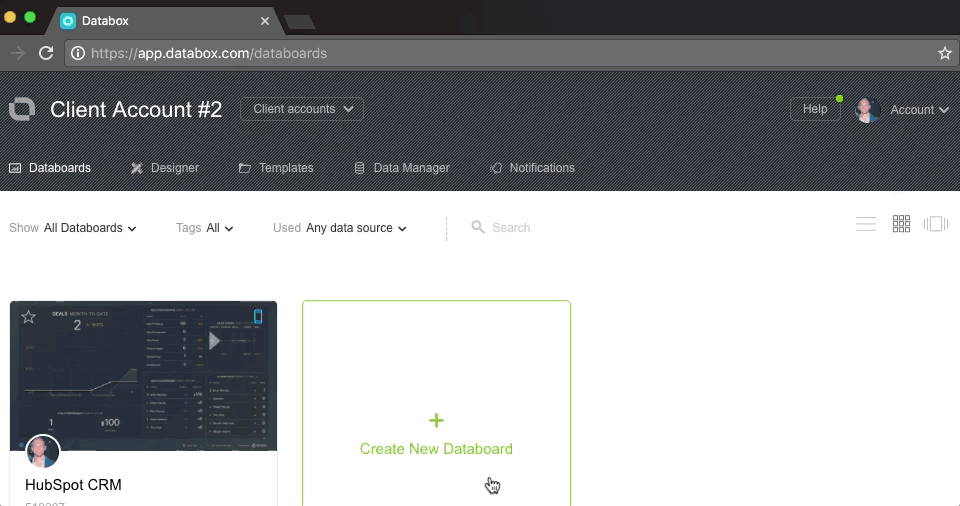
Task: Click the Help button
Action: pyautogui.click(x=815, y=109)
